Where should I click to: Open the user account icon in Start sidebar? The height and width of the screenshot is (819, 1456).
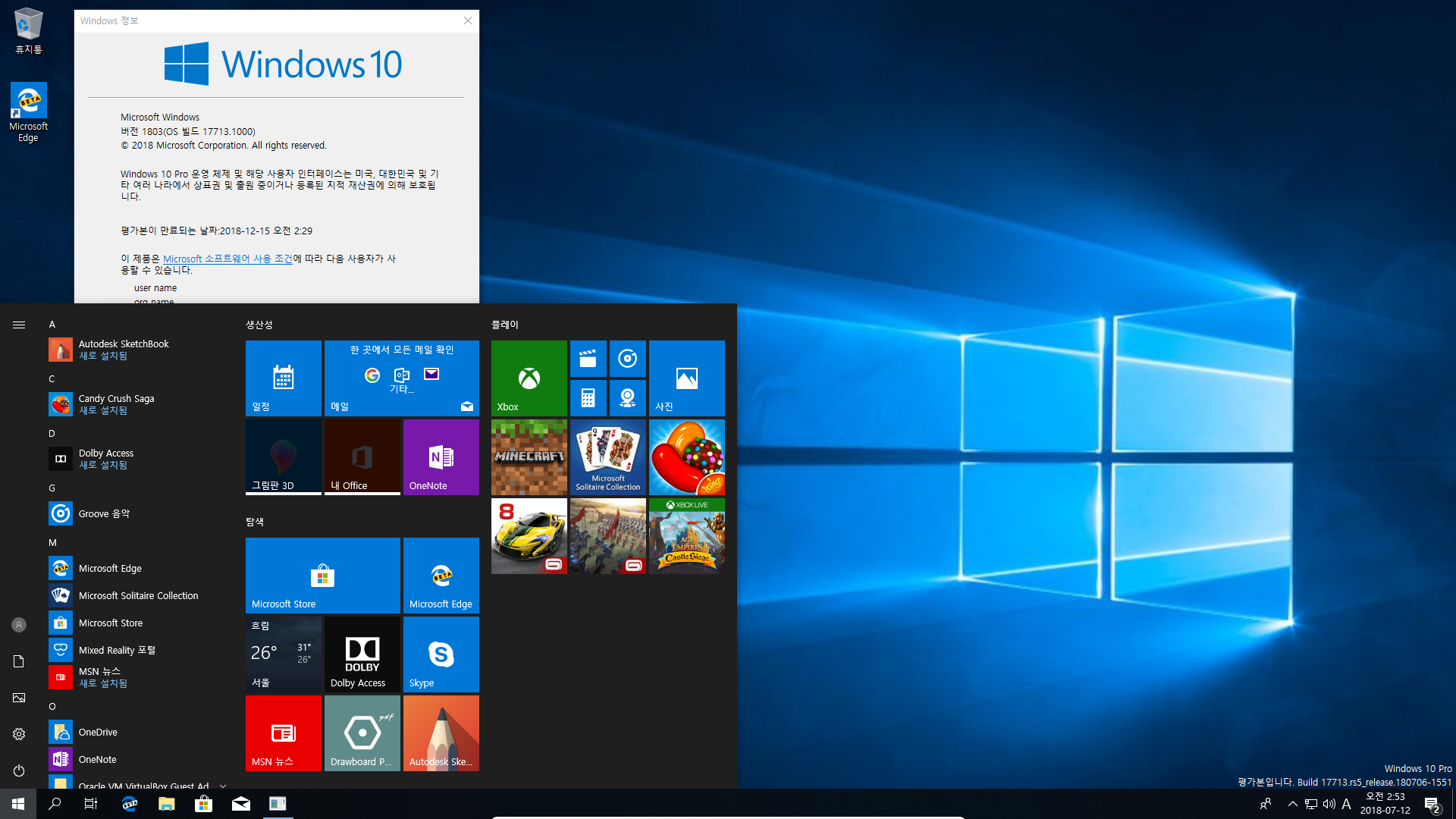(x=19, y=625)
